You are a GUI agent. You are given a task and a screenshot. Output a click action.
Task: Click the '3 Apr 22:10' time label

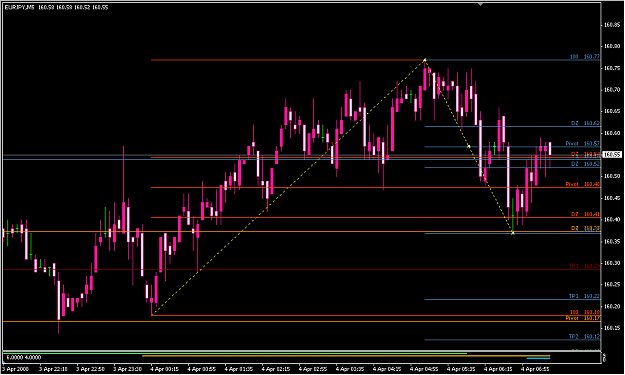click(53, 369)
